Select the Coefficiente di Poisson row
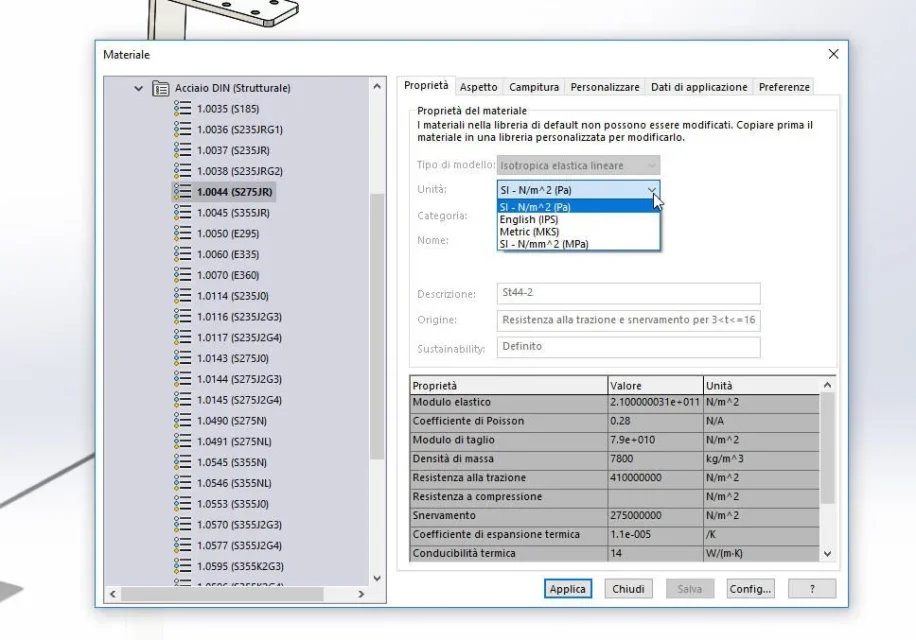This screenshot has width=916, height=640. [x=615, y=422]
